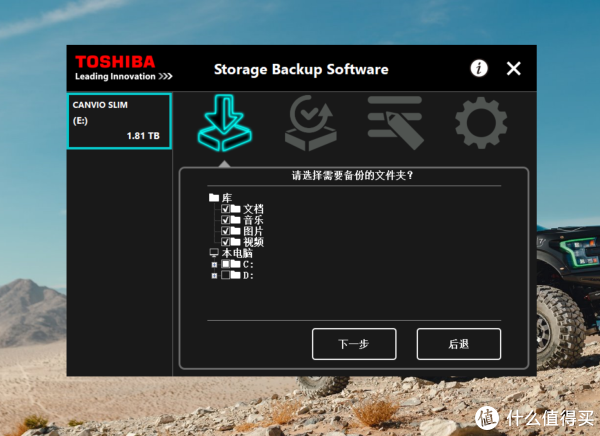Click the 视频 folder icon

tap(235, 242)
